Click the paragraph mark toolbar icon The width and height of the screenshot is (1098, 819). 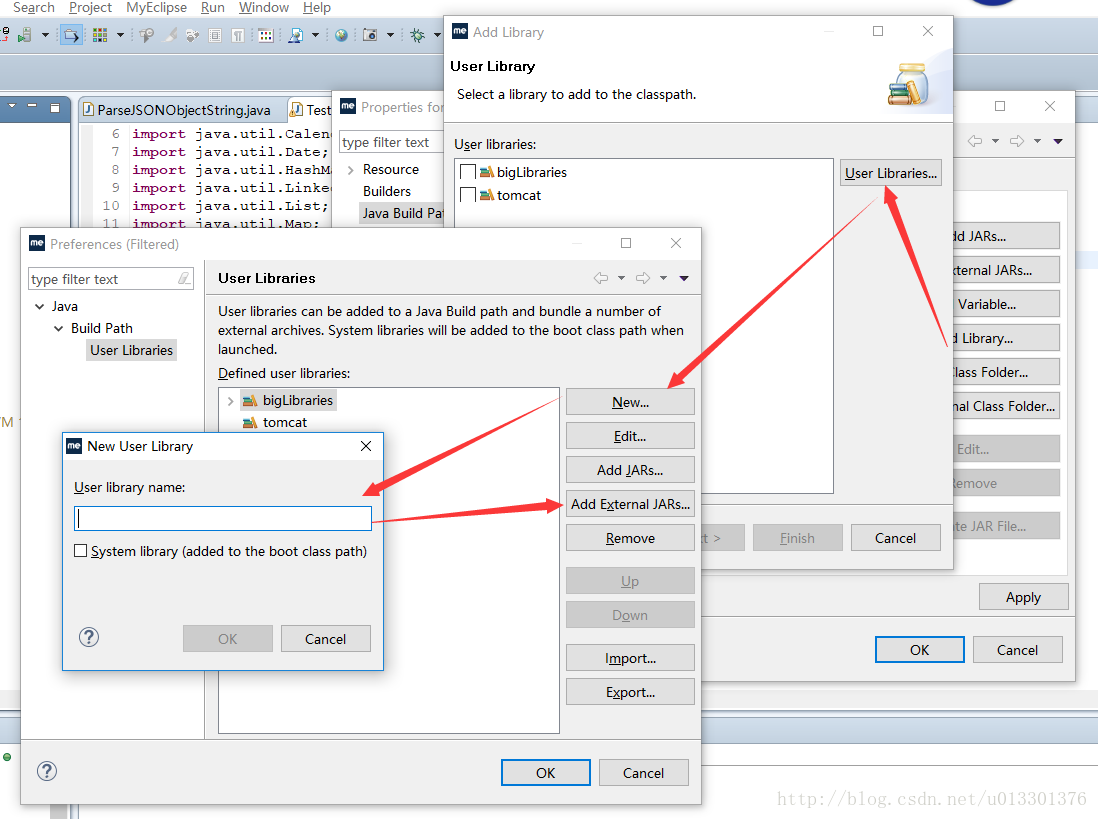click(238, 35)
